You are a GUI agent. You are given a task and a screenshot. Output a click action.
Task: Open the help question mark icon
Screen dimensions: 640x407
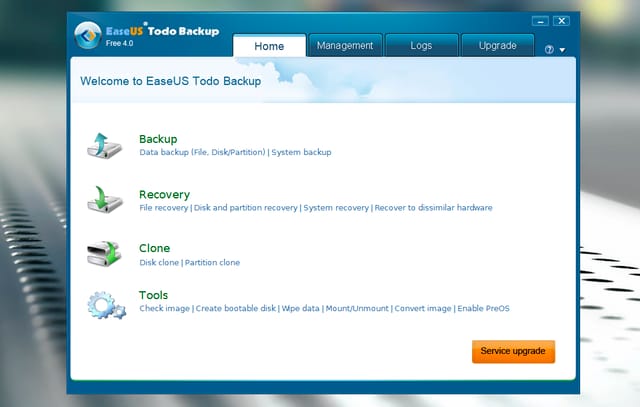(549, 50)
